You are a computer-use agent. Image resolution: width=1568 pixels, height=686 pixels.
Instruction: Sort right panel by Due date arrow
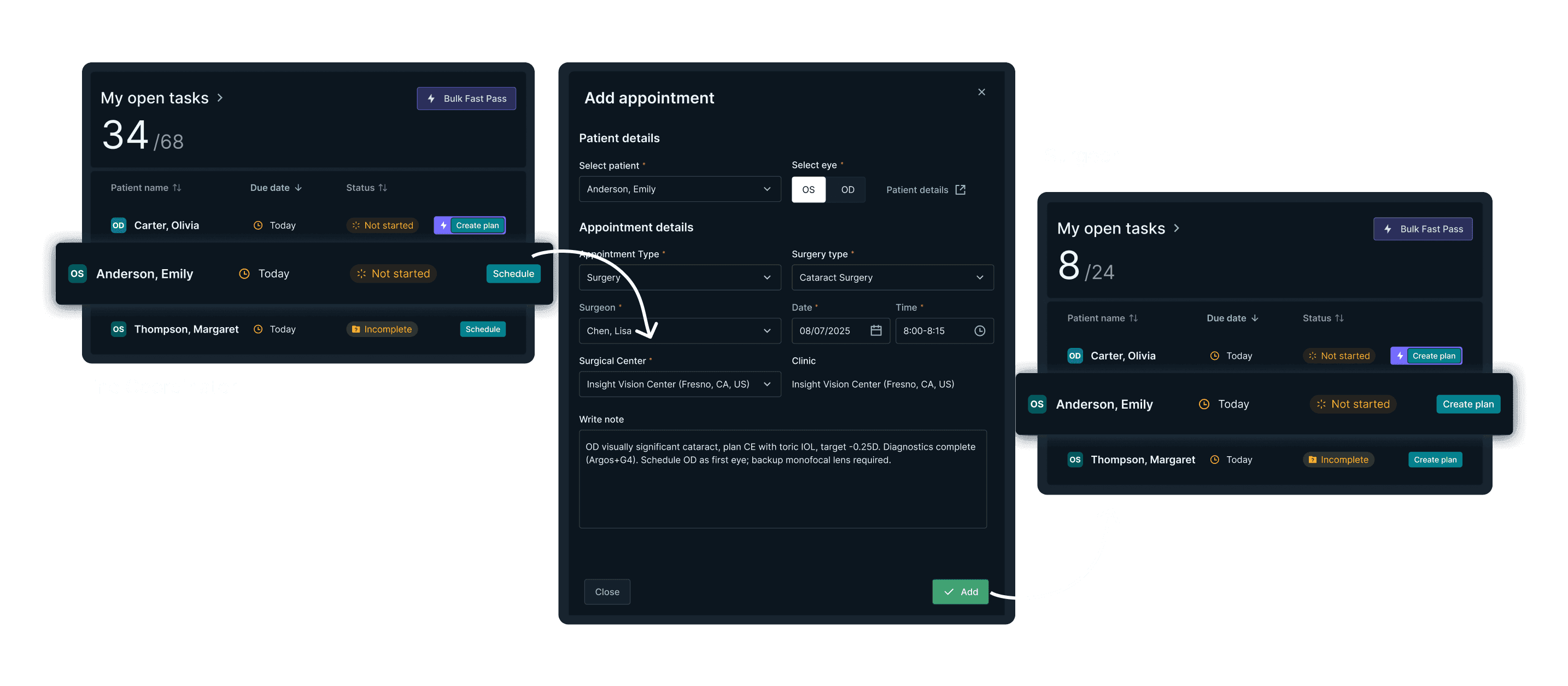point(1255,318)
